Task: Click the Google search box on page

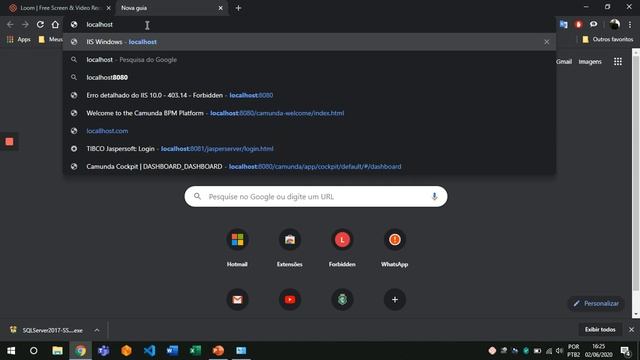Action: pyautogui.click(x=316, y=196)
